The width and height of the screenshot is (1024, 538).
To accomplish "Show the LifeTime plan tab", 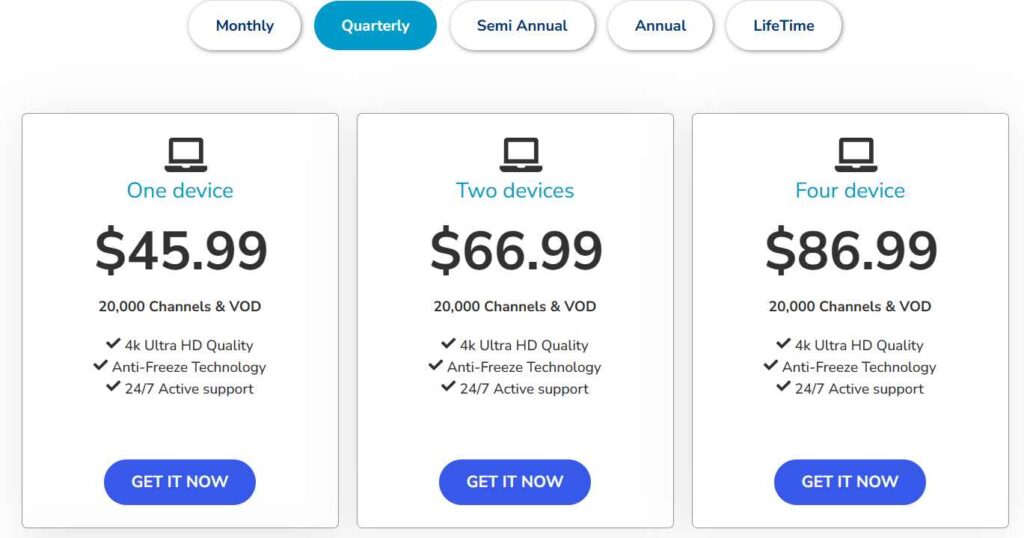I will [783, 26].
